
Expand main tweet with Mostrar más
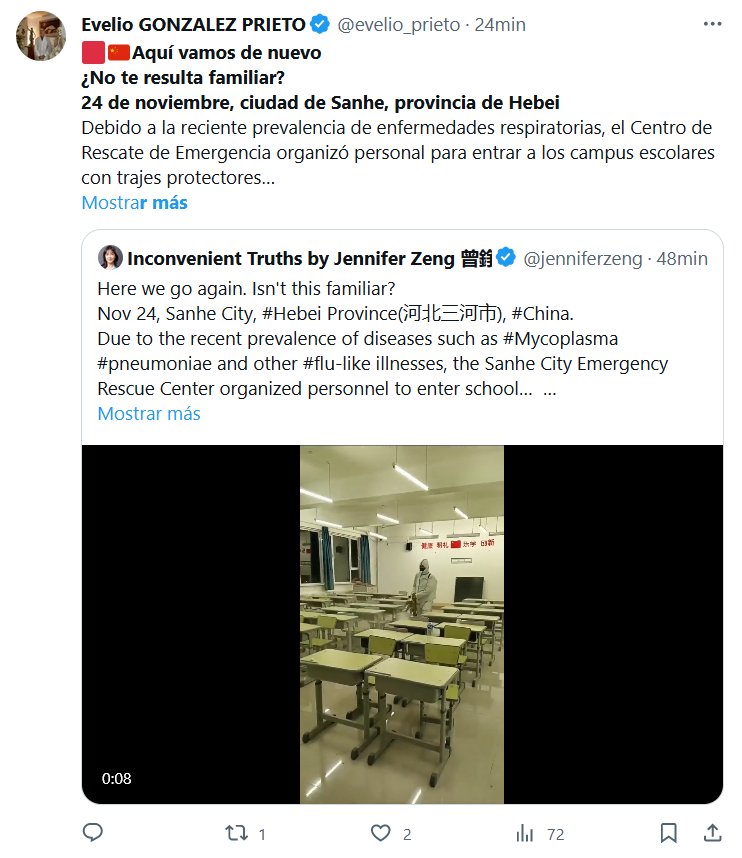pyautogui.click(x=135, y=202)
